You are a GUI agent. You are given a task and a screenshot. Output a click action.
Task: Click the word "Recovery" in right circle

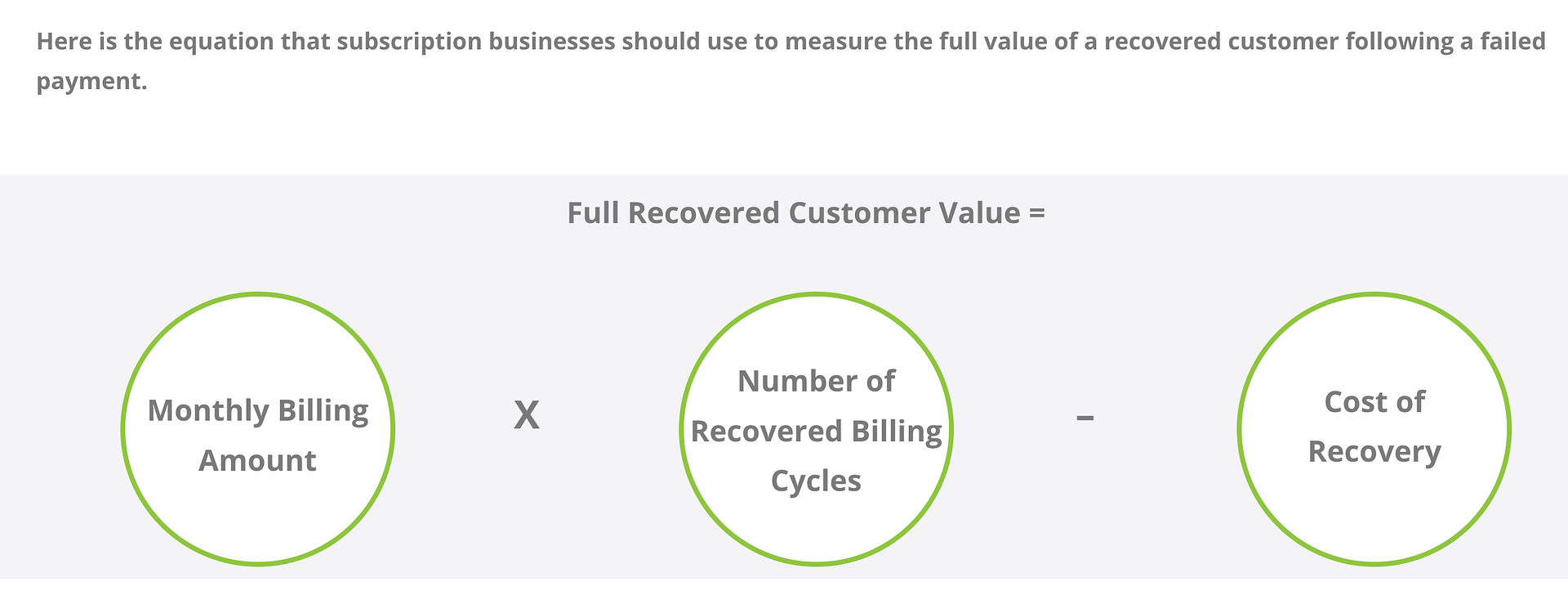[x=1374, y=451]
